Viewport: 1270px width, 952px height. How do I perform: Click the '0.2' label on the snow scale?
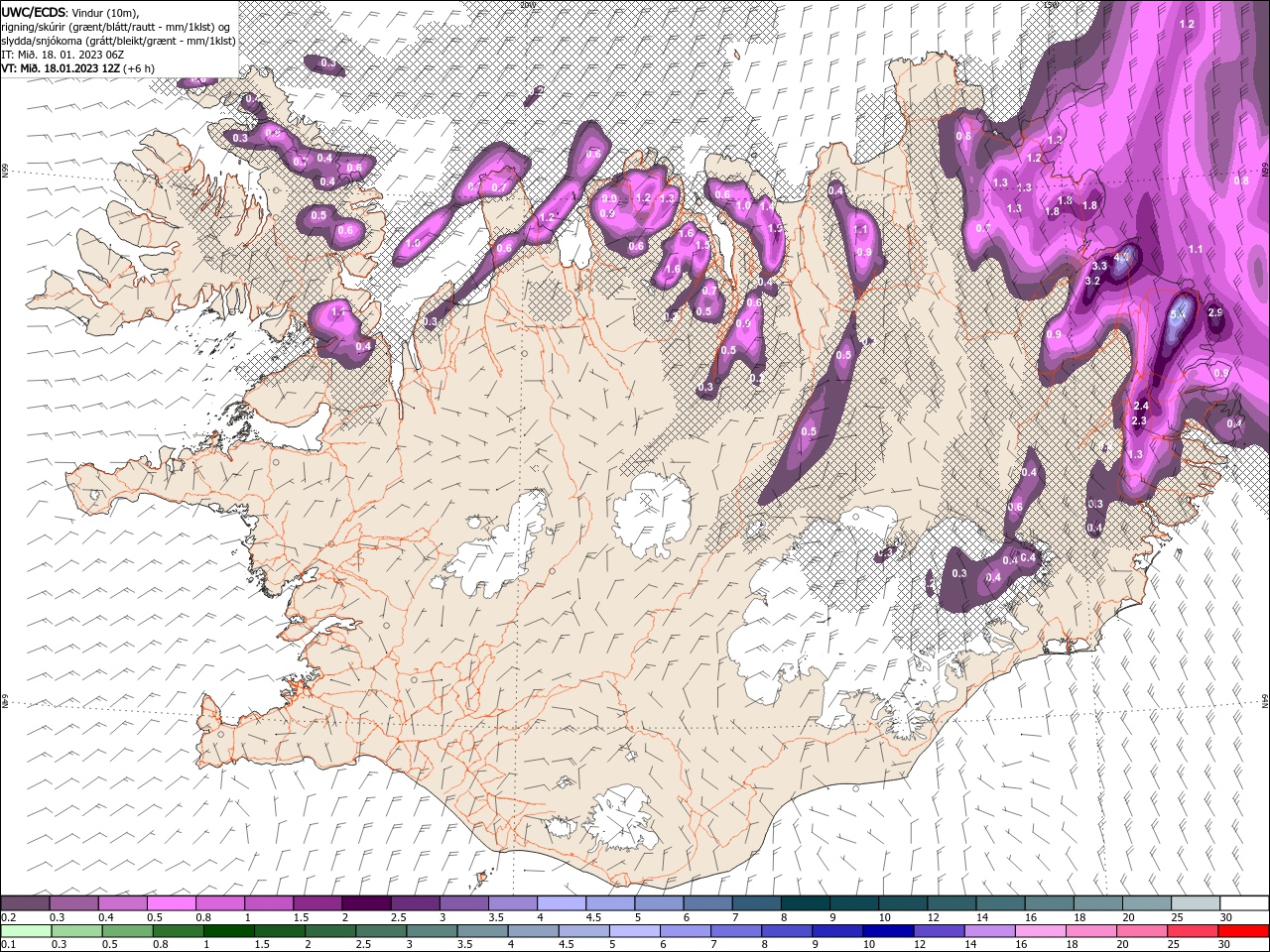click(x=9, y=917)
